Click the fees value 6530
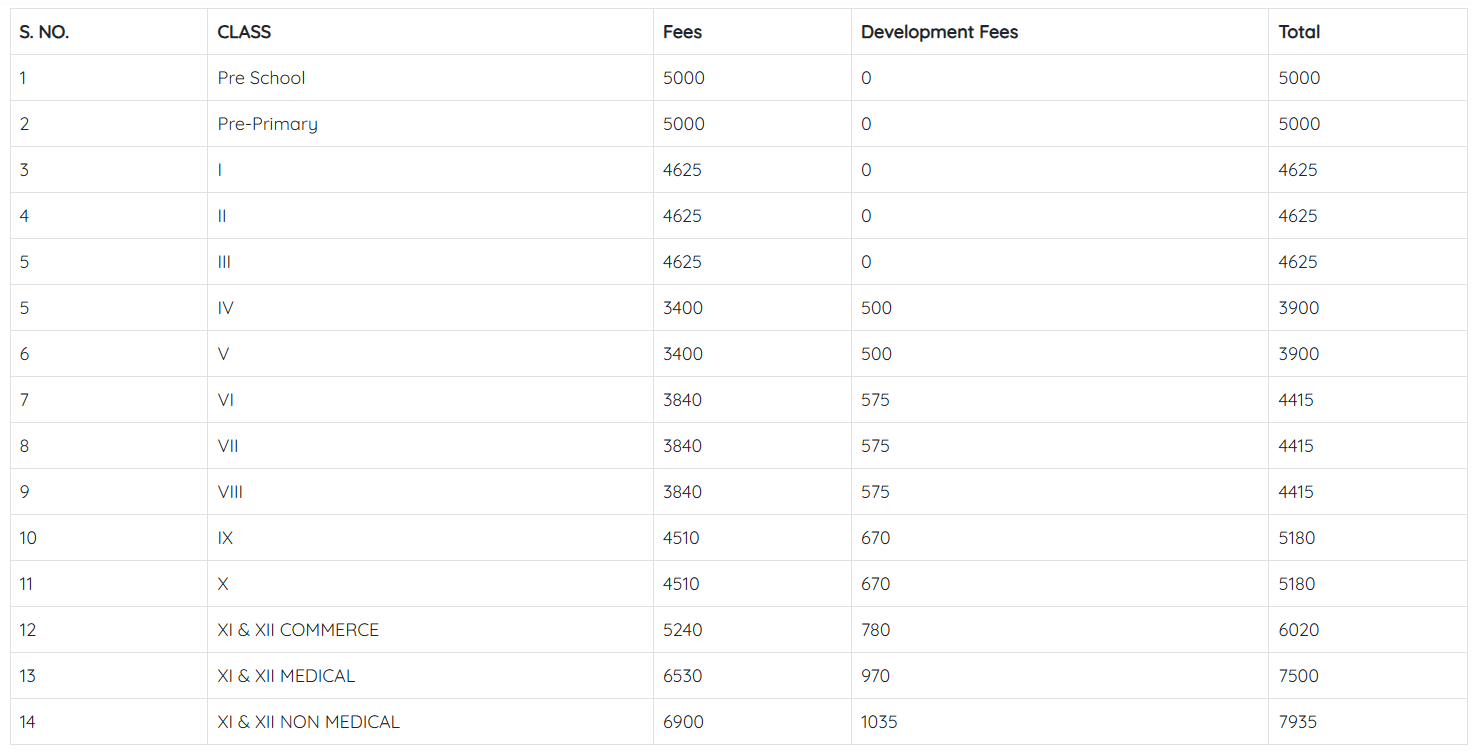 [x=683, y=676]
